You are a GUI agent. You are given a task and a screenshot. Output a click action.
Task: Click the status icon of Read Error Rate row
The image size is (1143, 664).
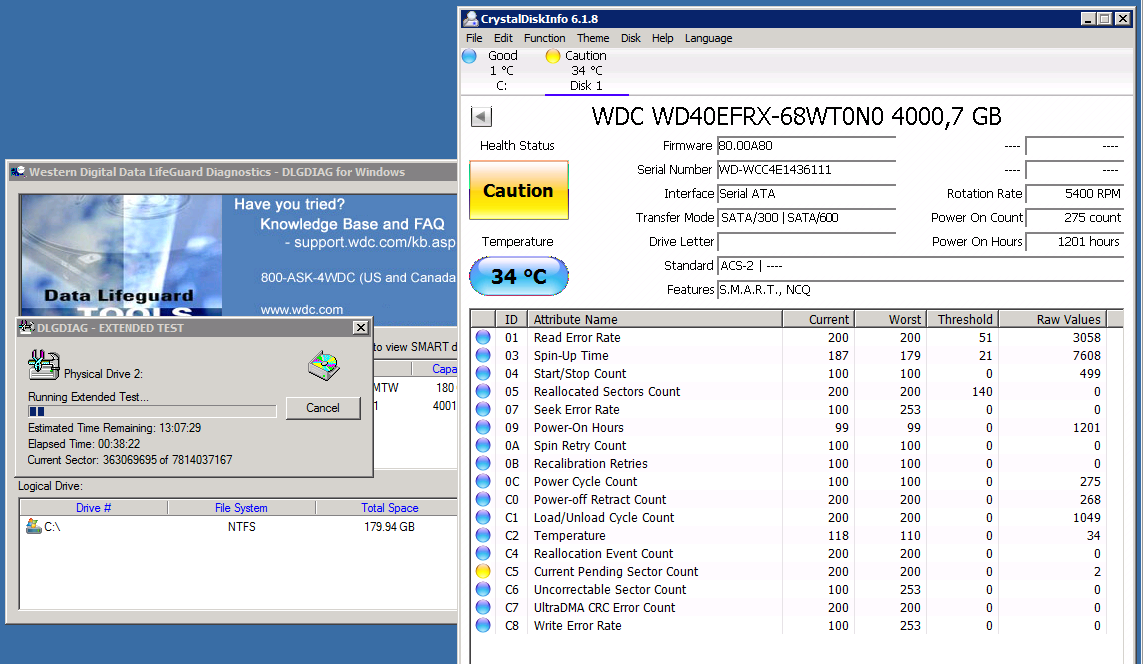tap(483, 337)
